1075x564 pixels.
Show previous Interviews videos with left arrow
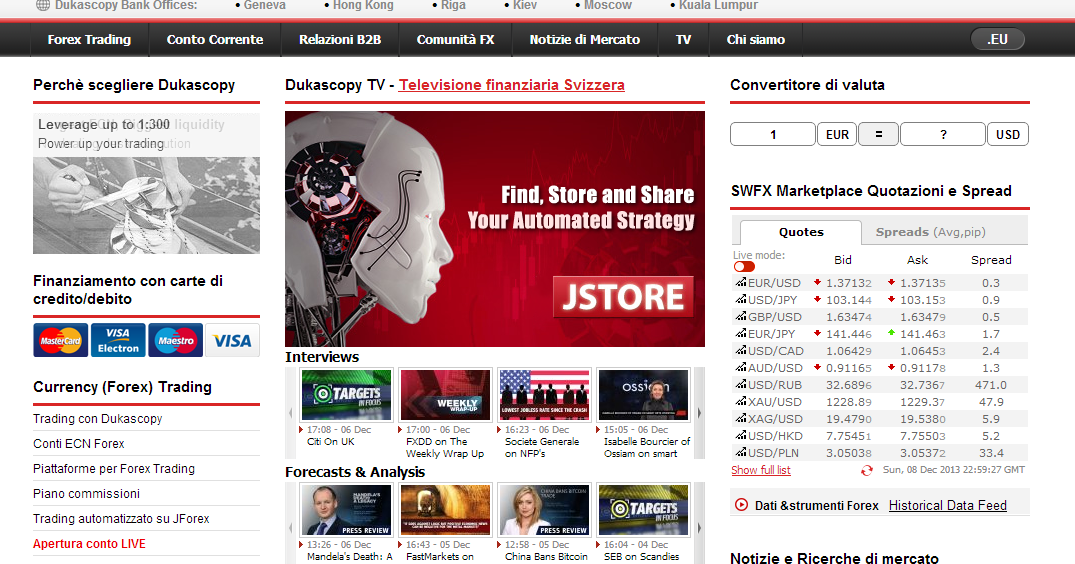click(291, 413)
